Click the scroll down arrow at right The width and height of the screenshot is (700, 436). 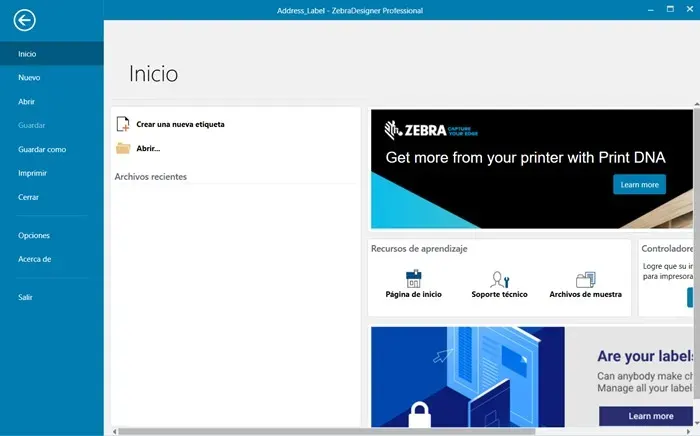pos(696,423)
